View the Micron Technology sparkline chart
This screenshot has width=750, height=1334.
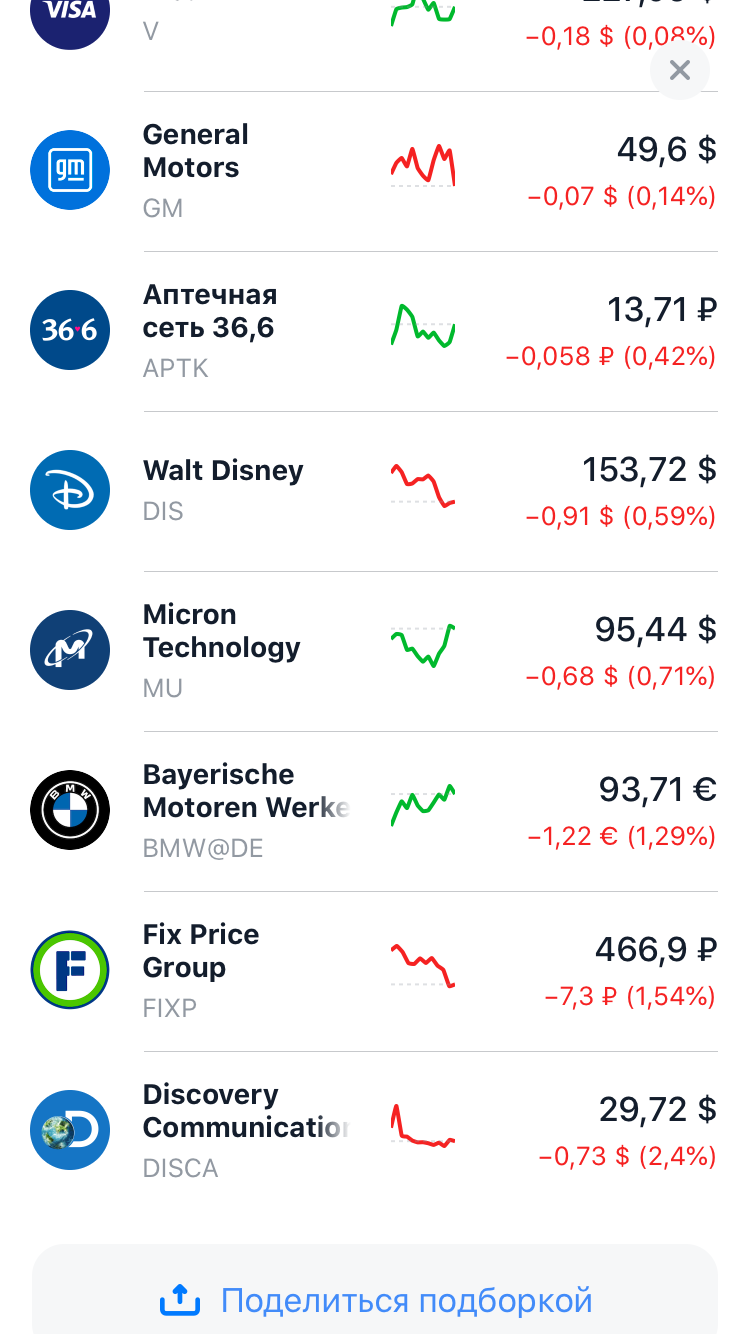point(423,646)
